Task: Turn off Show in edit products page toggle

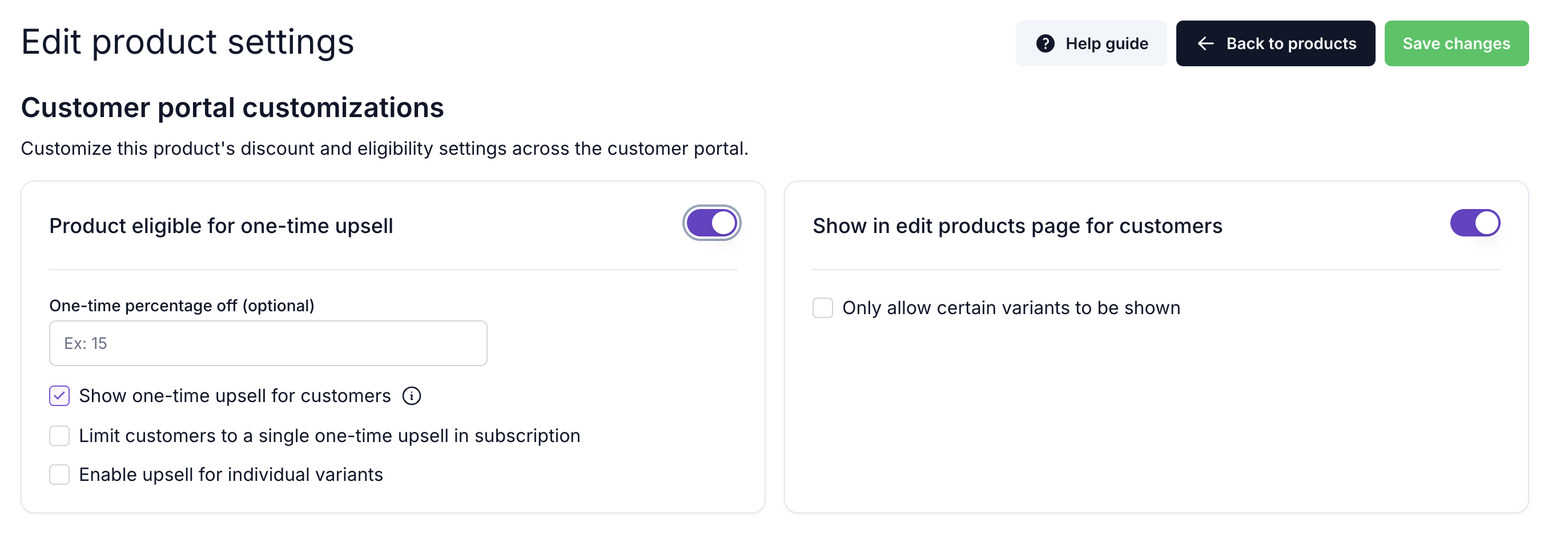Action: coord(1475,223)
